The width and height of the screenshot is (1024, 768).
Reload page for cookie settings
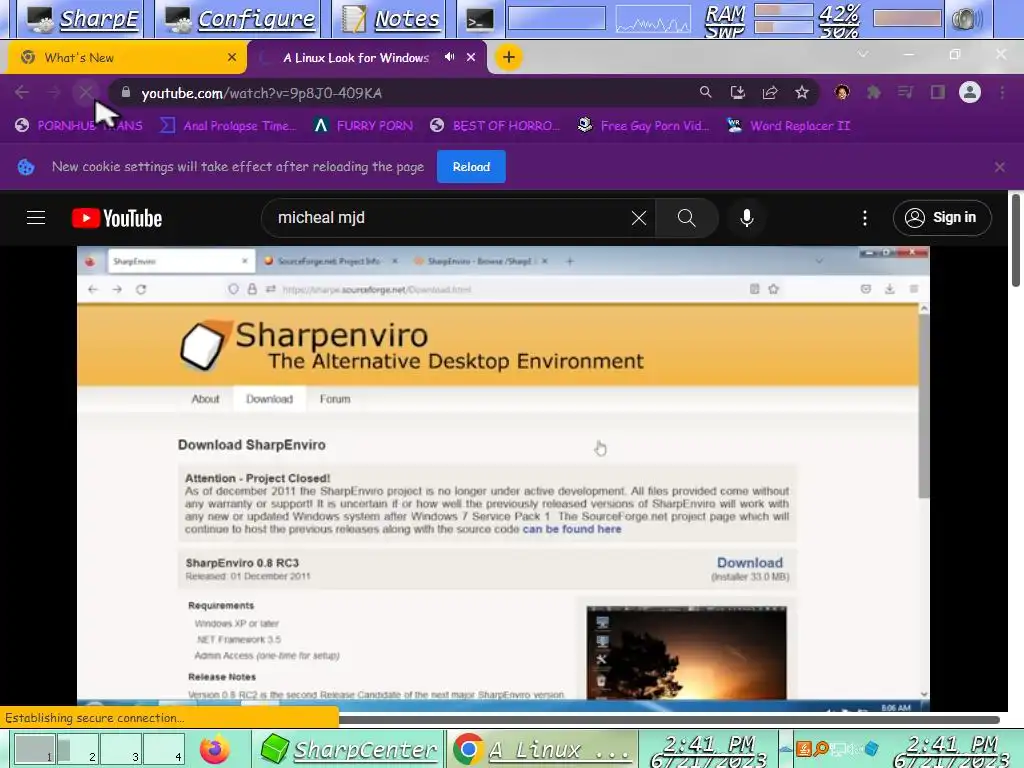(471, 167)
